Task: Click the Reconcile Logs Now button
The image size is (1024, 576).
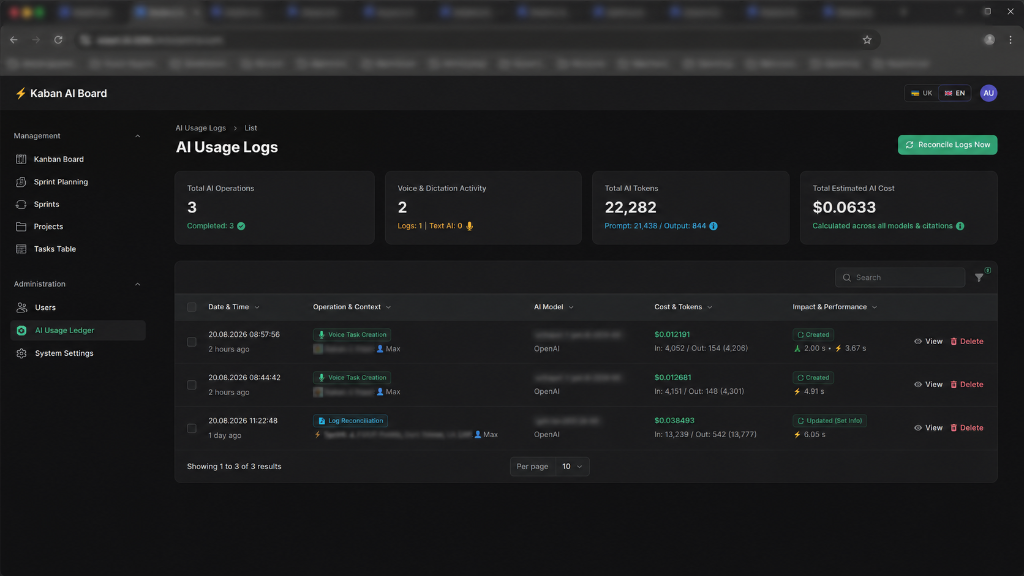Action: tap(947, 145)
